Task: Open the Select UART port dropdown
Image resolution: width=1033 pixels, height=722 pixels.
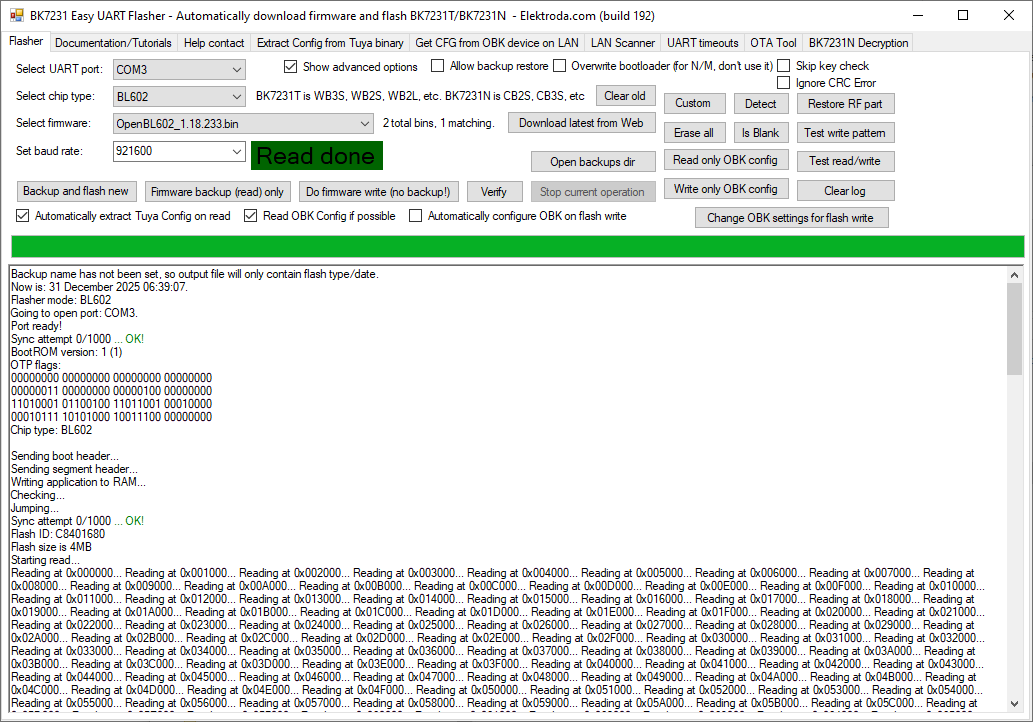Action: (x=179, y=70)
